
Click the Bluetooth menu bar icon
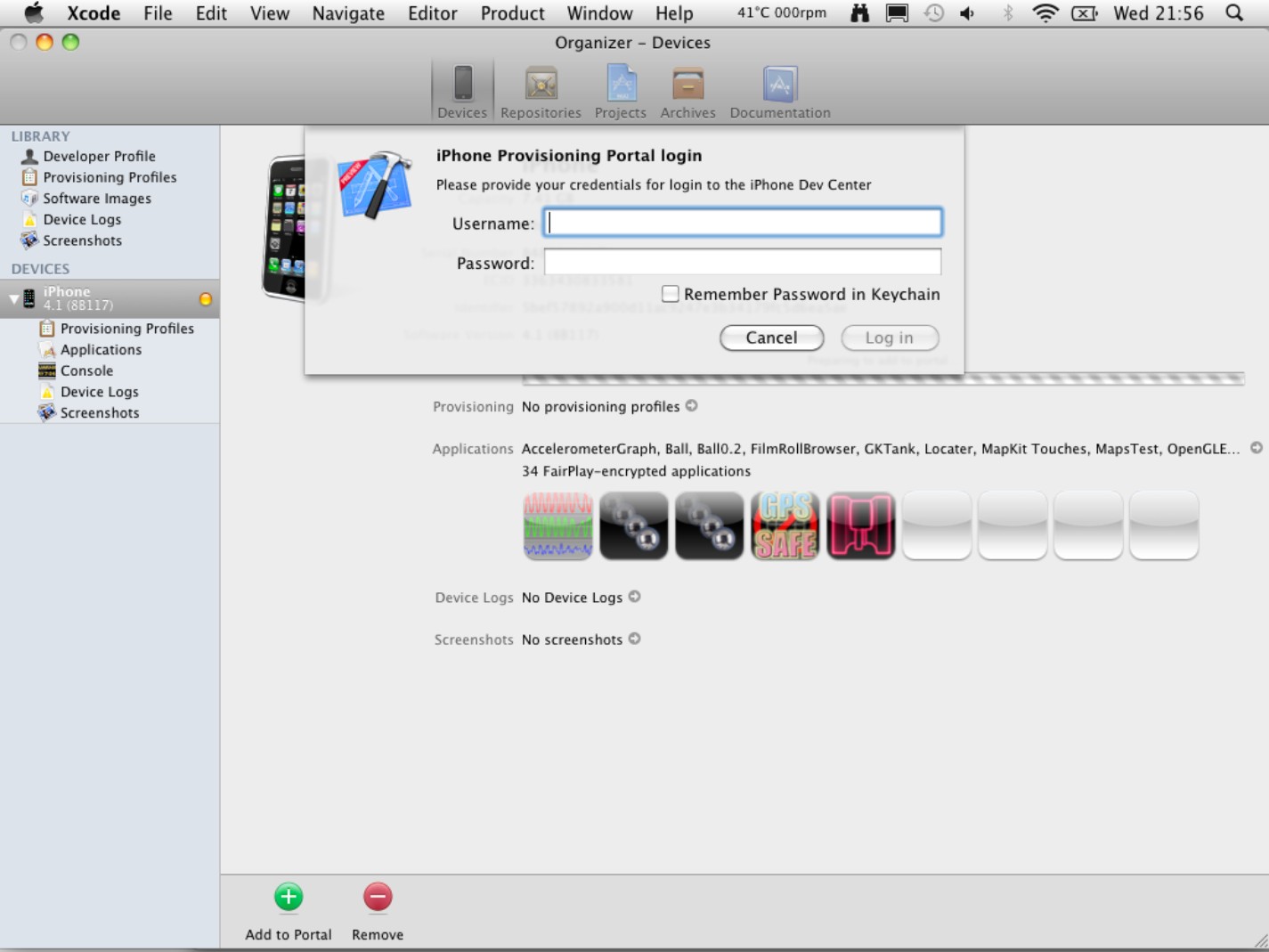point(1008,13)
